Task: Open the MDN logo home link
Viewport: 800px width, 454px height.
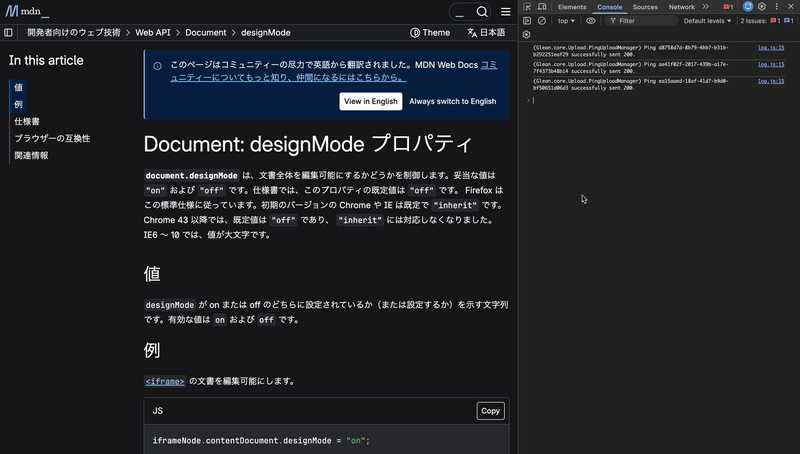Action: tap(28, 11)
